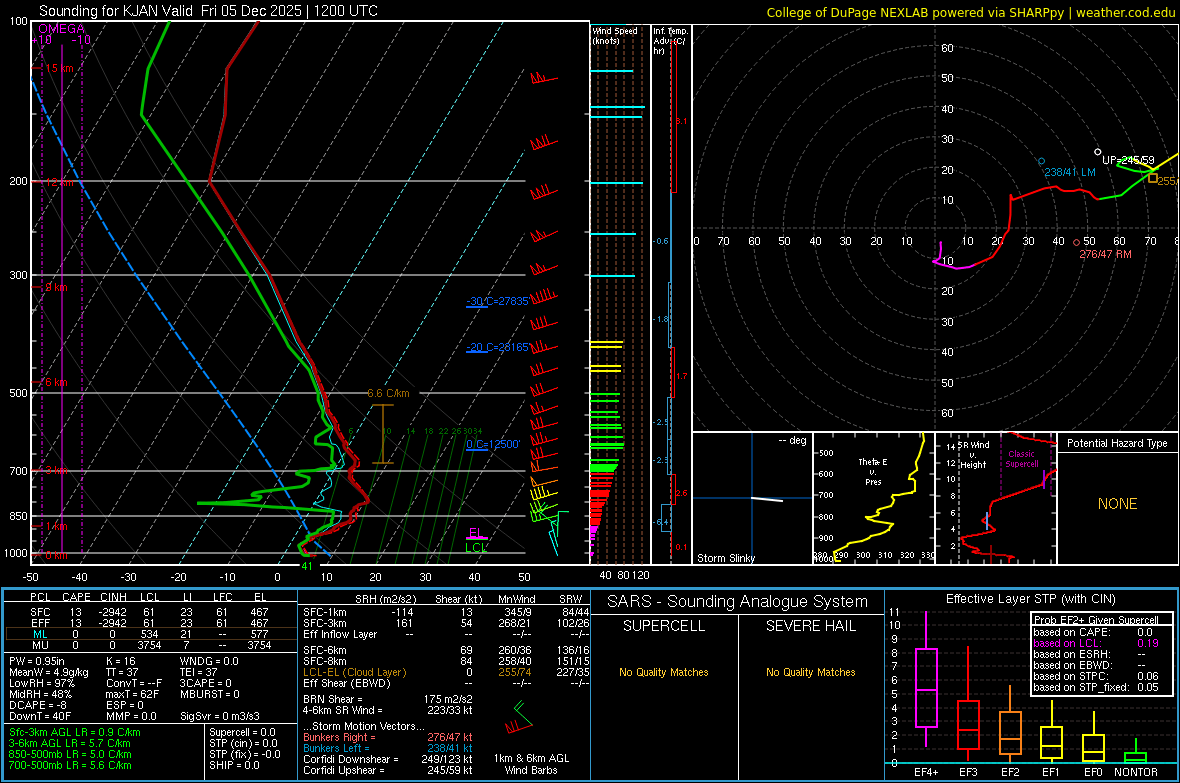
Task: Click the 'STP (cin) = 0.0' value
Action: [x=243, y=743]
